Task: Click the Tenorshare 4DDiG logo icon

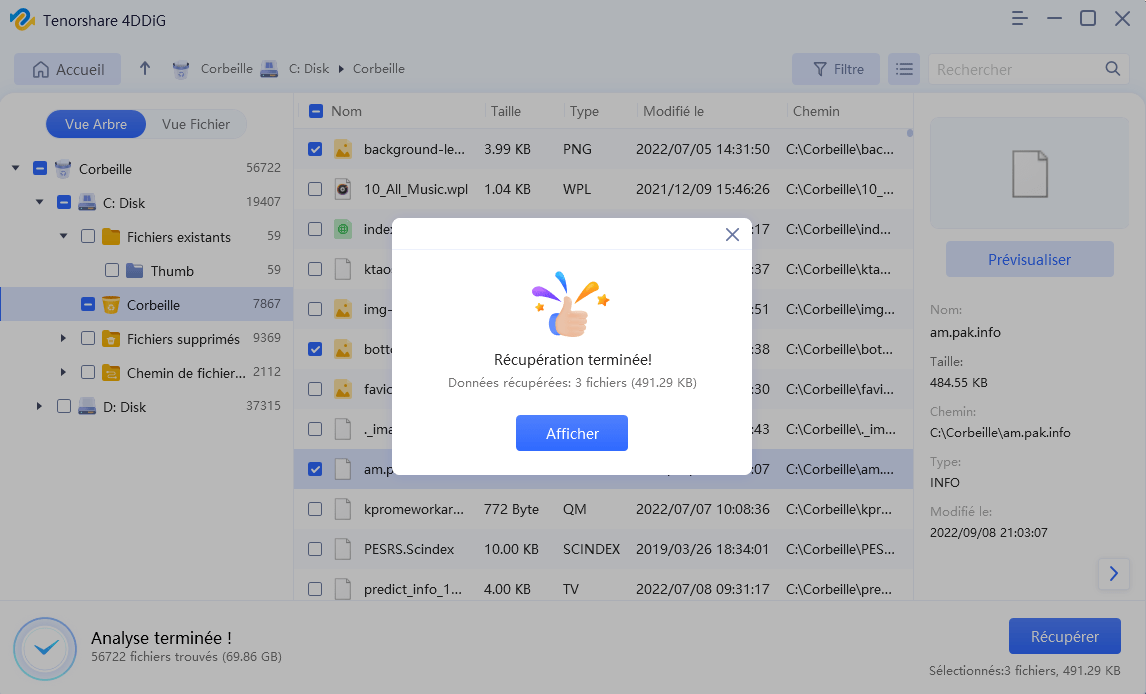Action: 22,19
